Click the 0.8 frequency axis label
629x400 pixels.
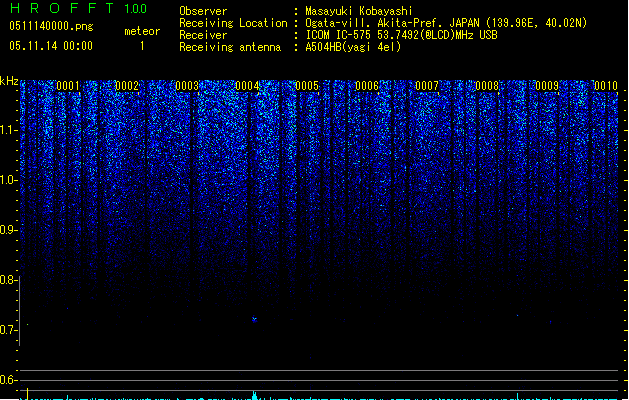8,280
